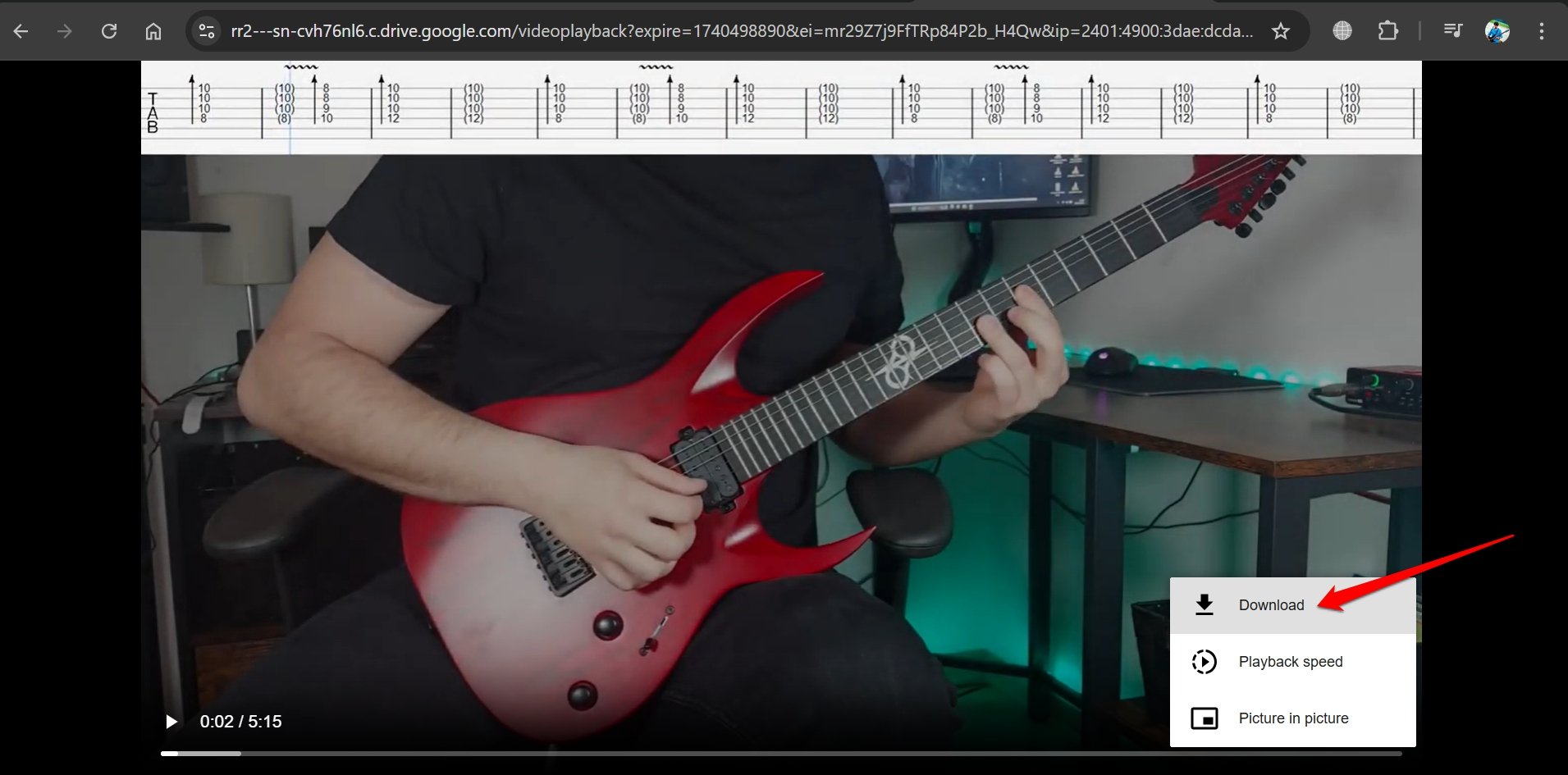1568x775 pixels.
Task: Open site information icon in address bar
Action: pyautogui.click(x=207, y=31)
